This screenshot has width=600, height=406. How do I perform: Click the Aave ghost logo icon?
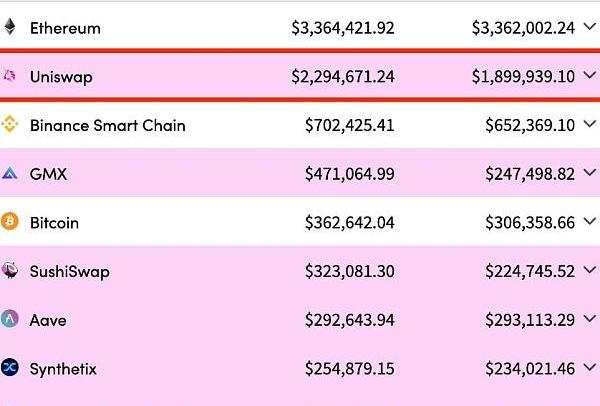[10, 320]
